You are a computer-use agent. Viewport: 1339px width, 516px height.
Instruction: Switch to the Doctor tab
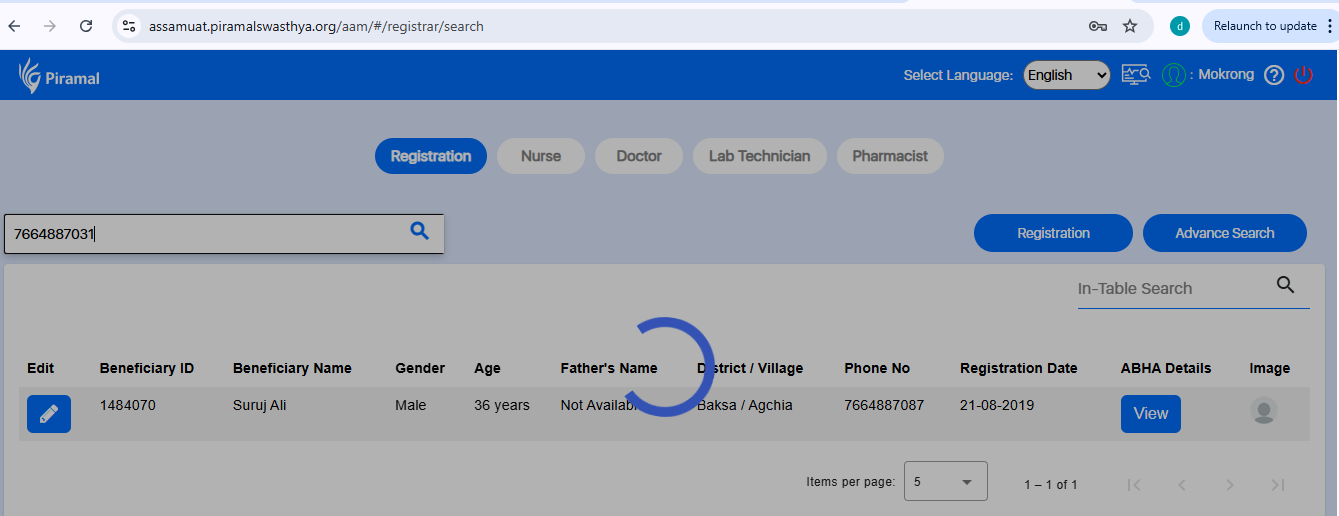pos(638,156)
